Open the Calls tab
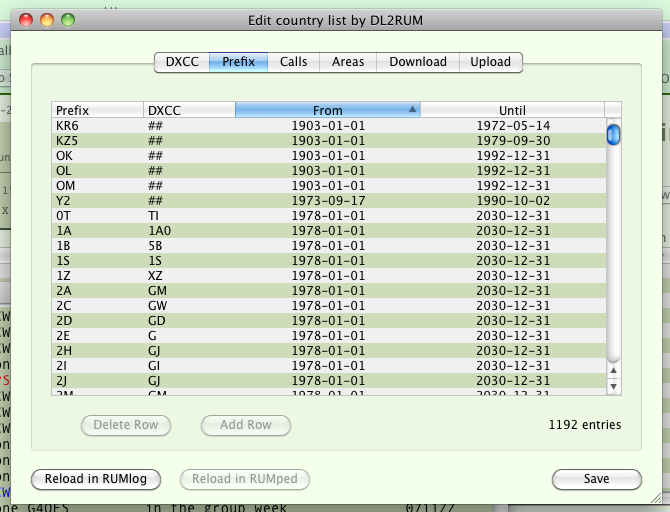 (x=293, y=62)
